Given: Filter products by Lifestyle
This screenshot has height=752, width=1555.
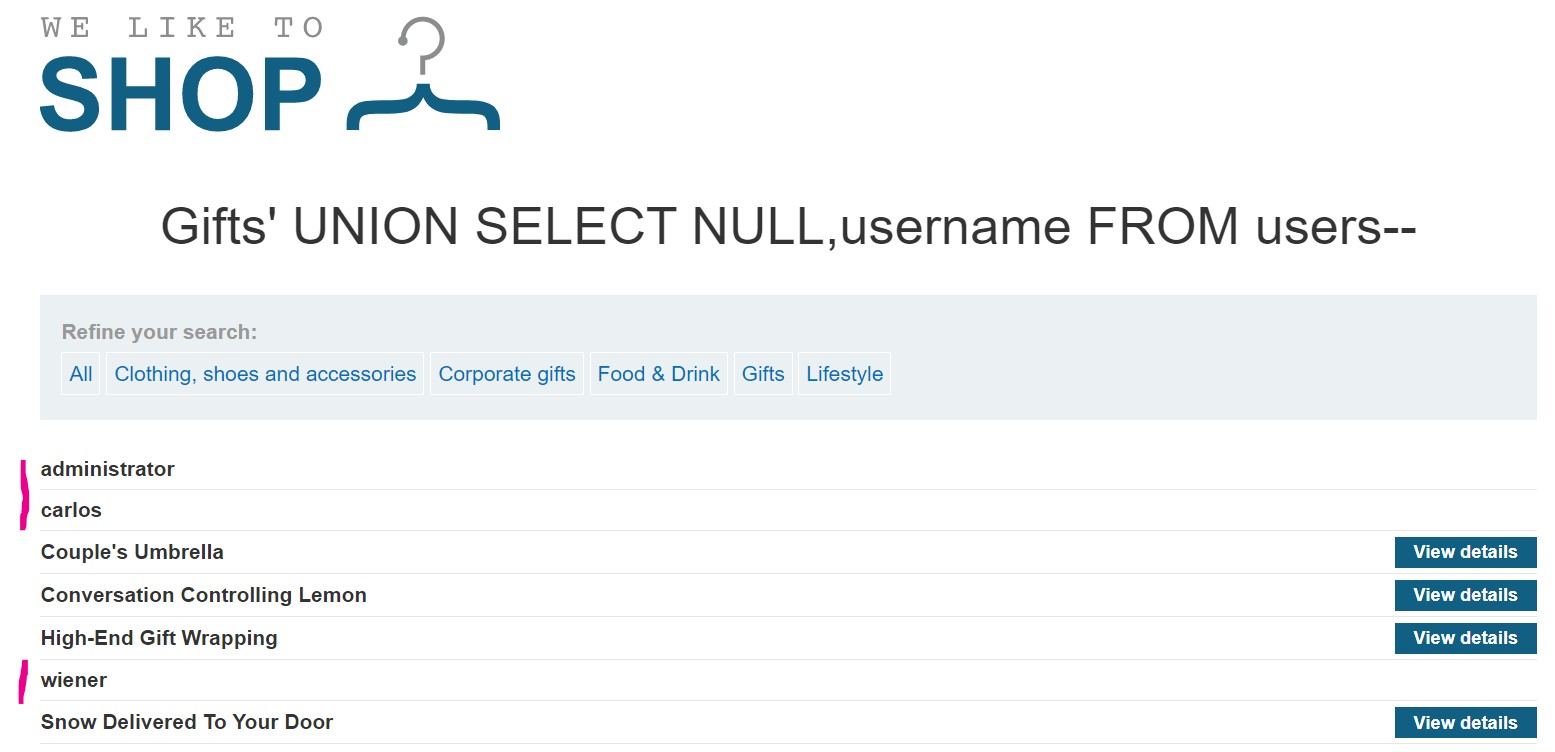Looking at the screenshot, I should pyautogui.click(x=844, y=374).
